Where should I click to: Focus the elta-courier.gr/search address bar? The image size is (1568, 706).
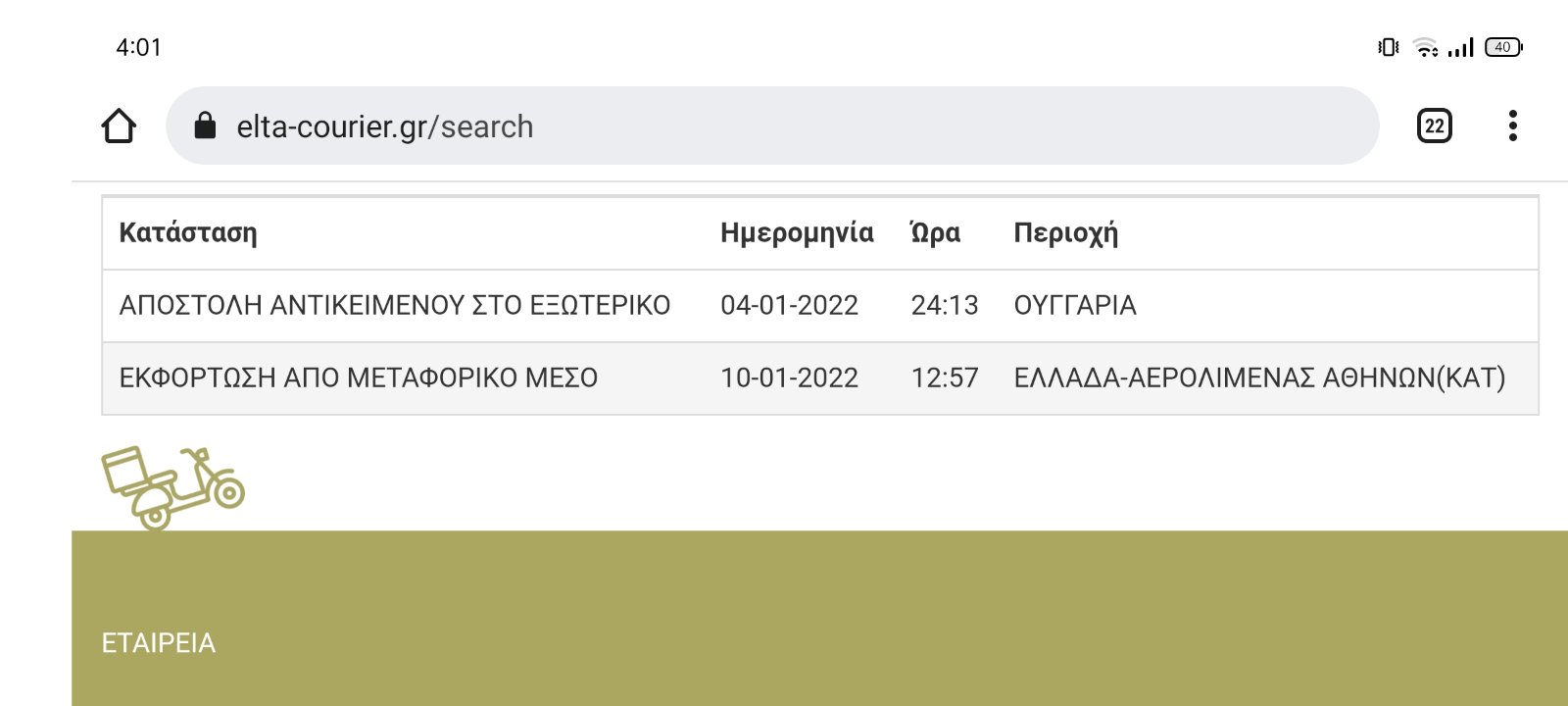coord(772,126)
